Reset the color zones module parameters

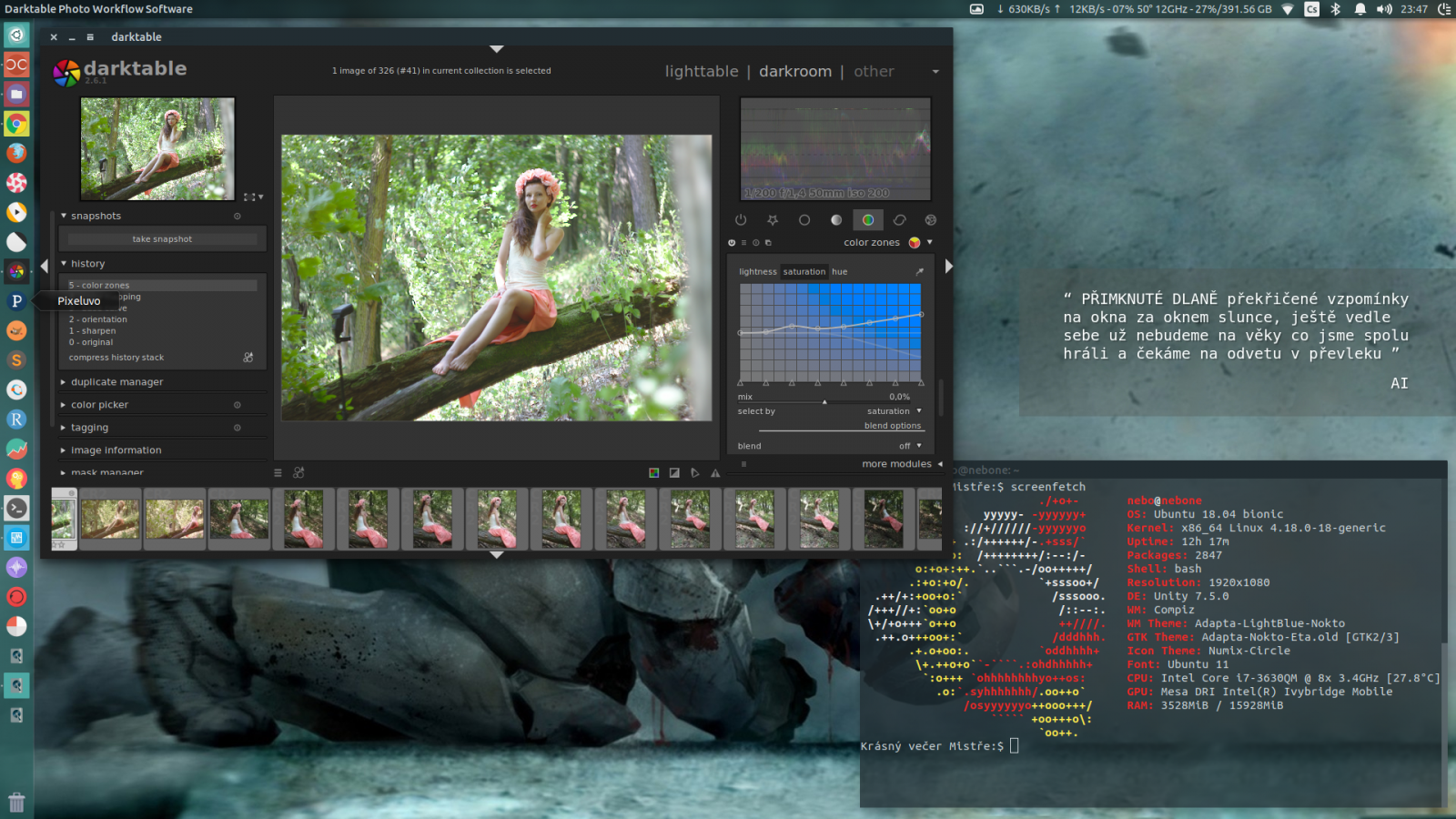pos(756,243)
